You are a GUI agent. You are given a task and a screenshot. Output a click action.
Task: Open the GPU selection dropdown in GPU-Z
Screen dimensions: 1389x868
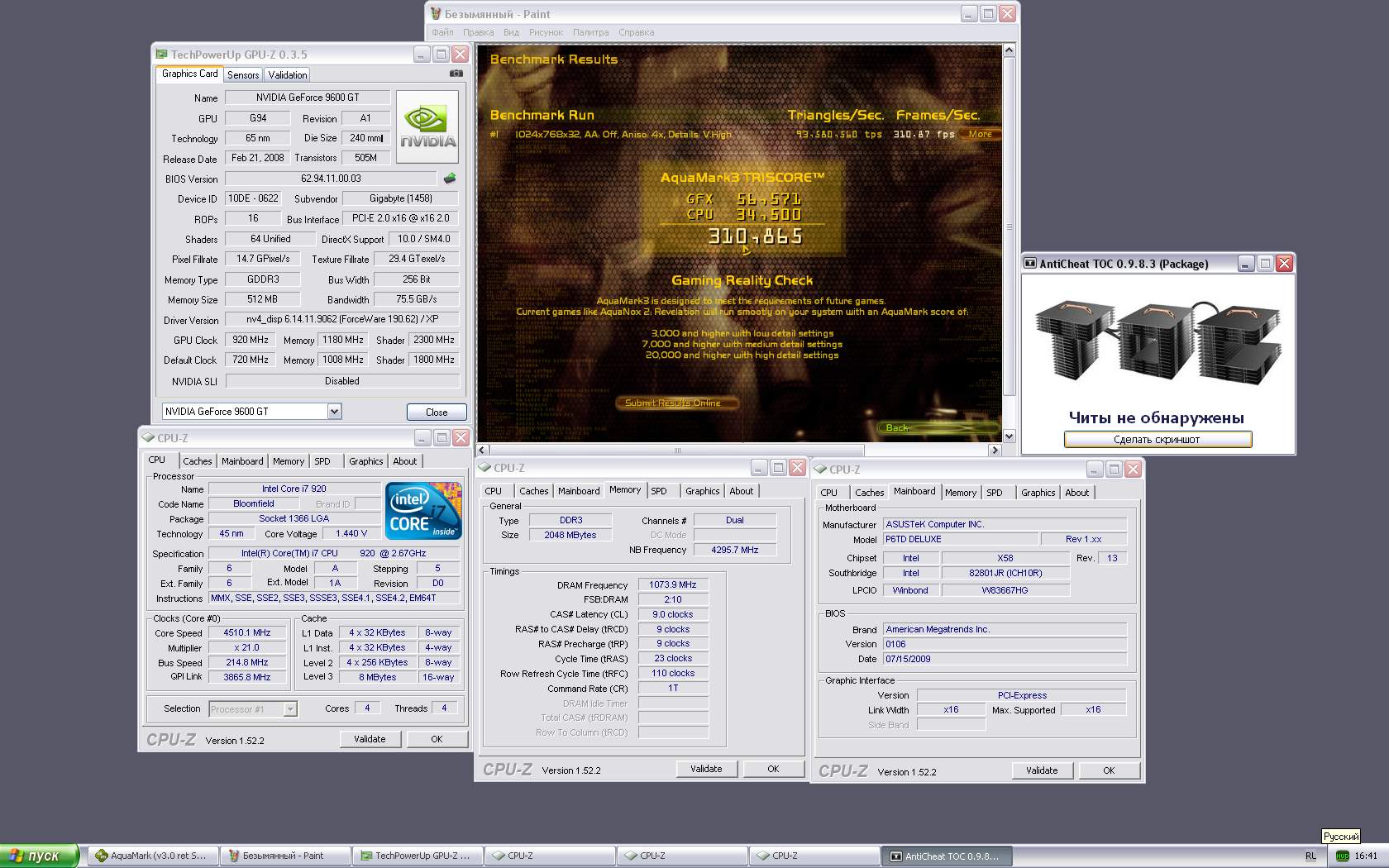(x=334, y=411)
